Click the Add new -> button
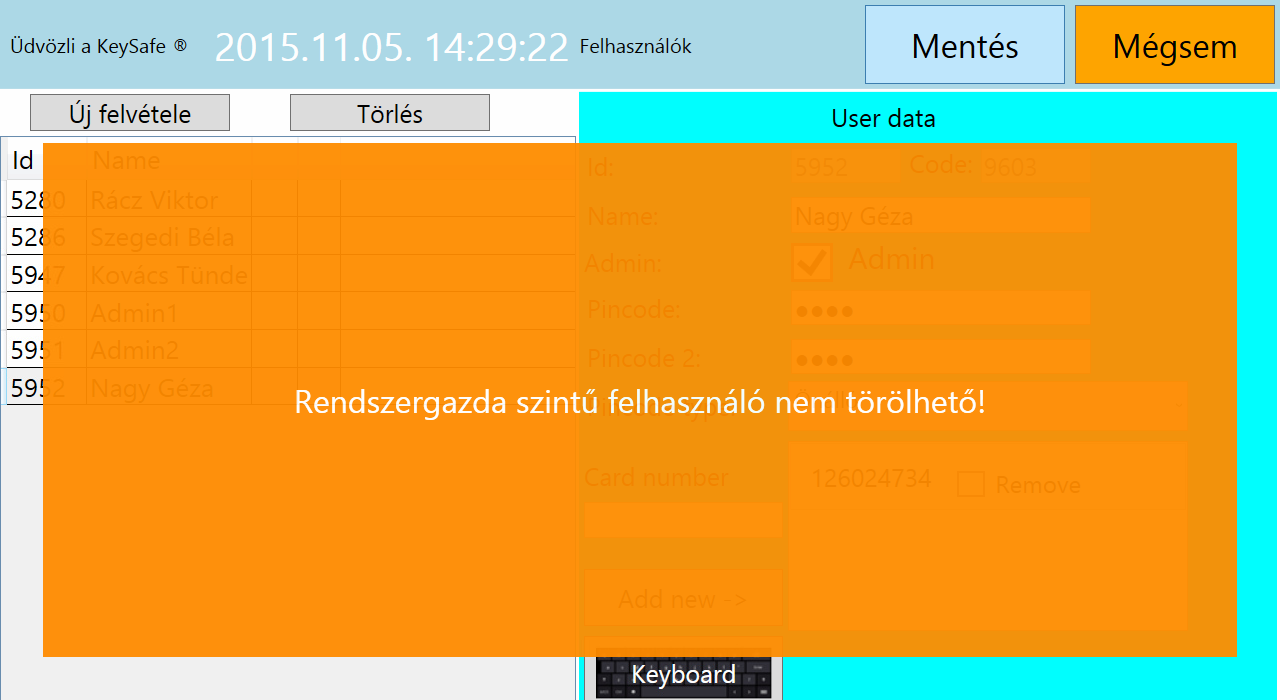 pos(683,599)
